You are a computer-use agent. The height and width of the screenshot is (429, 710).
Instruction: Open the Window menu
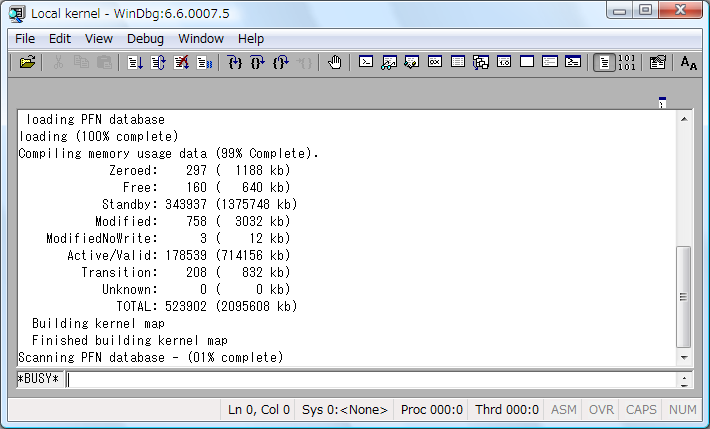pos(201,39)
